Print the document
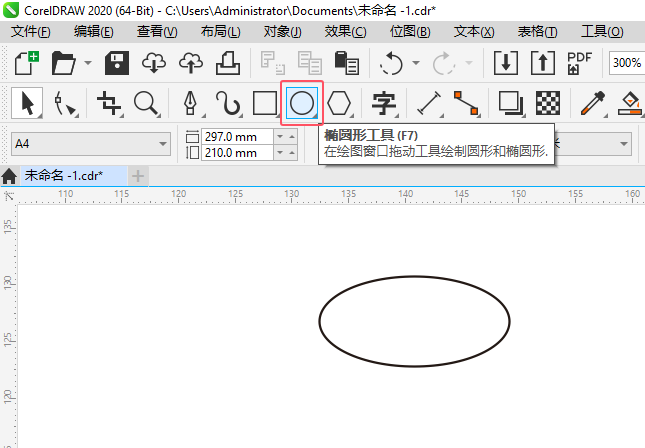Viewport: 645px width, 448px height. 228,63
